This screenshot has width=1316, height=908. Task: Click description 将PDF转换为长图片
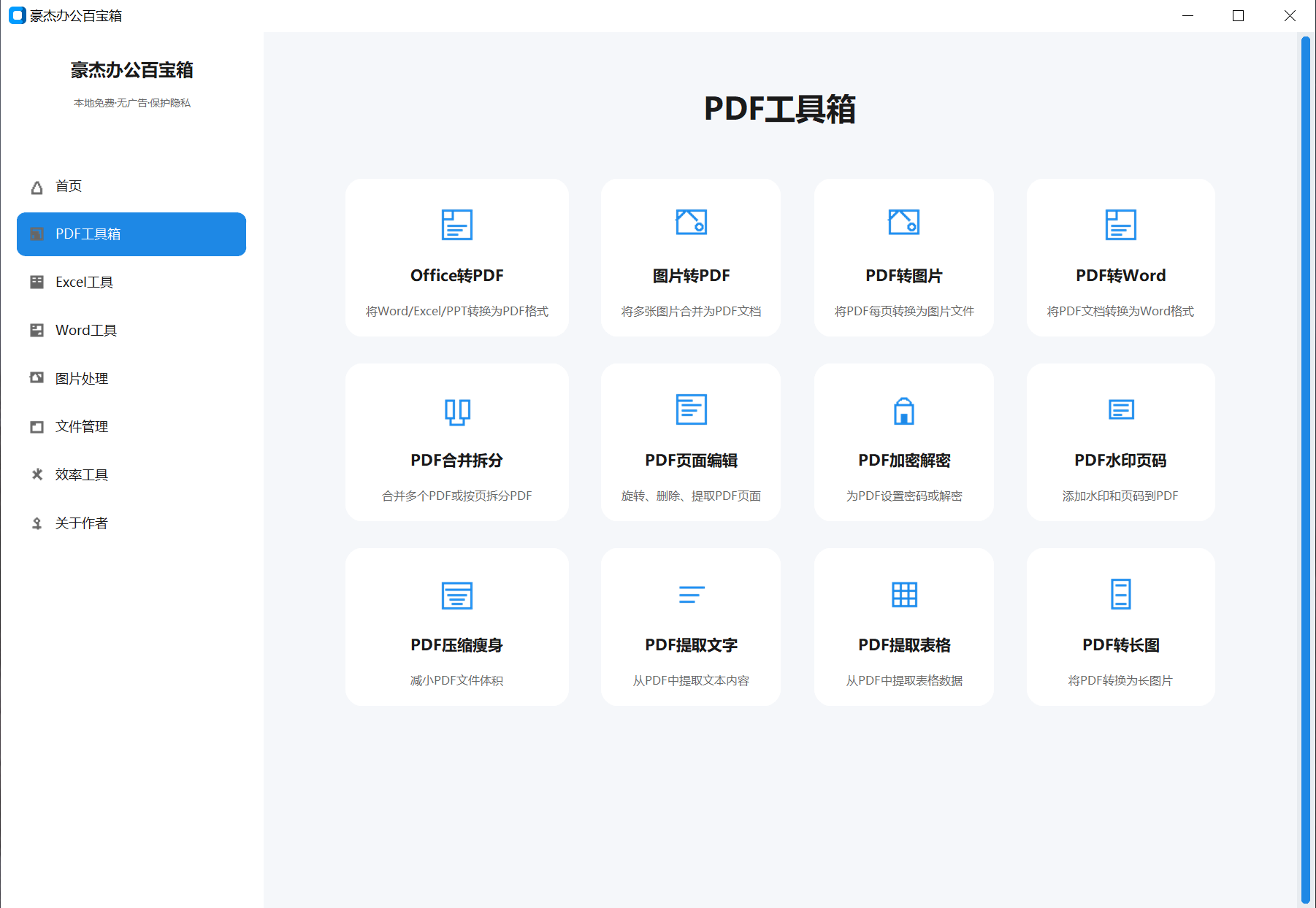pyautogui.click(x=1120, y=680)
